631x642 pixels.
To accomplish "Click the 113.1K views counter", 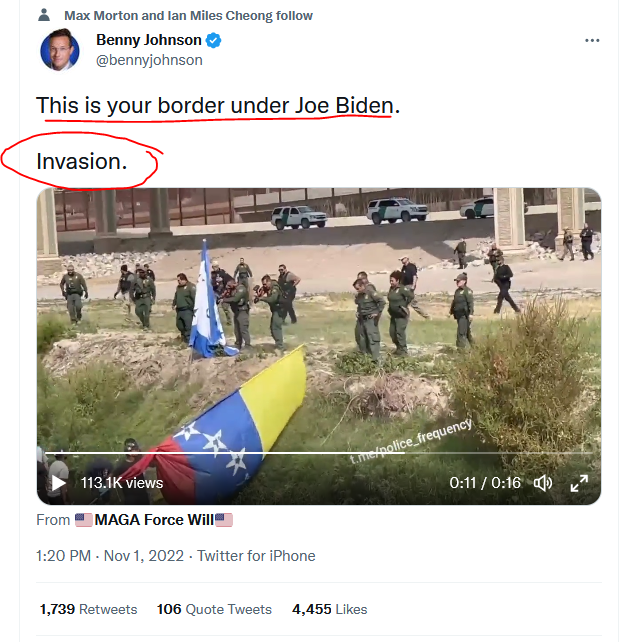I will coord(121,483).
